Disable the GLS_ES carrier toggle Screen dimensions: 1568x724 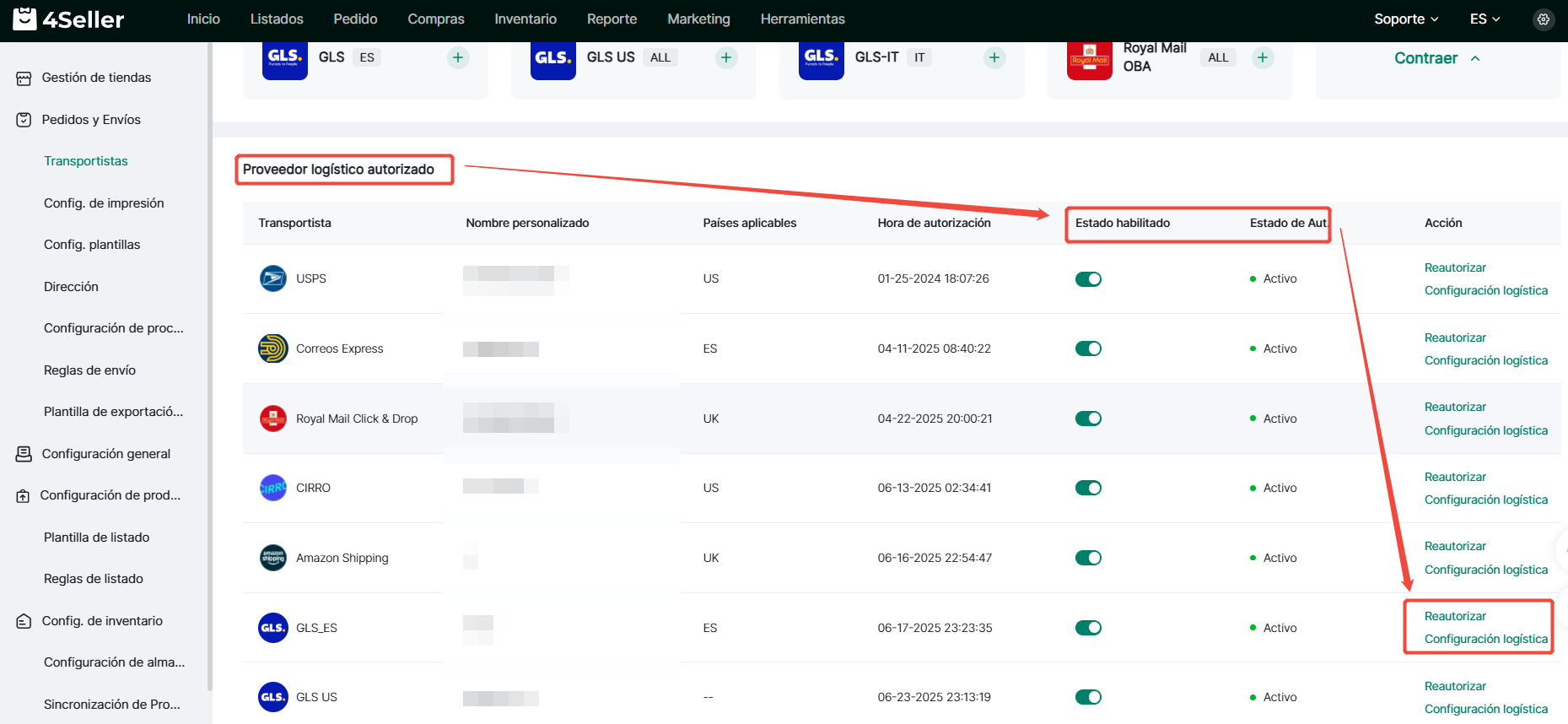[1088, 628]
